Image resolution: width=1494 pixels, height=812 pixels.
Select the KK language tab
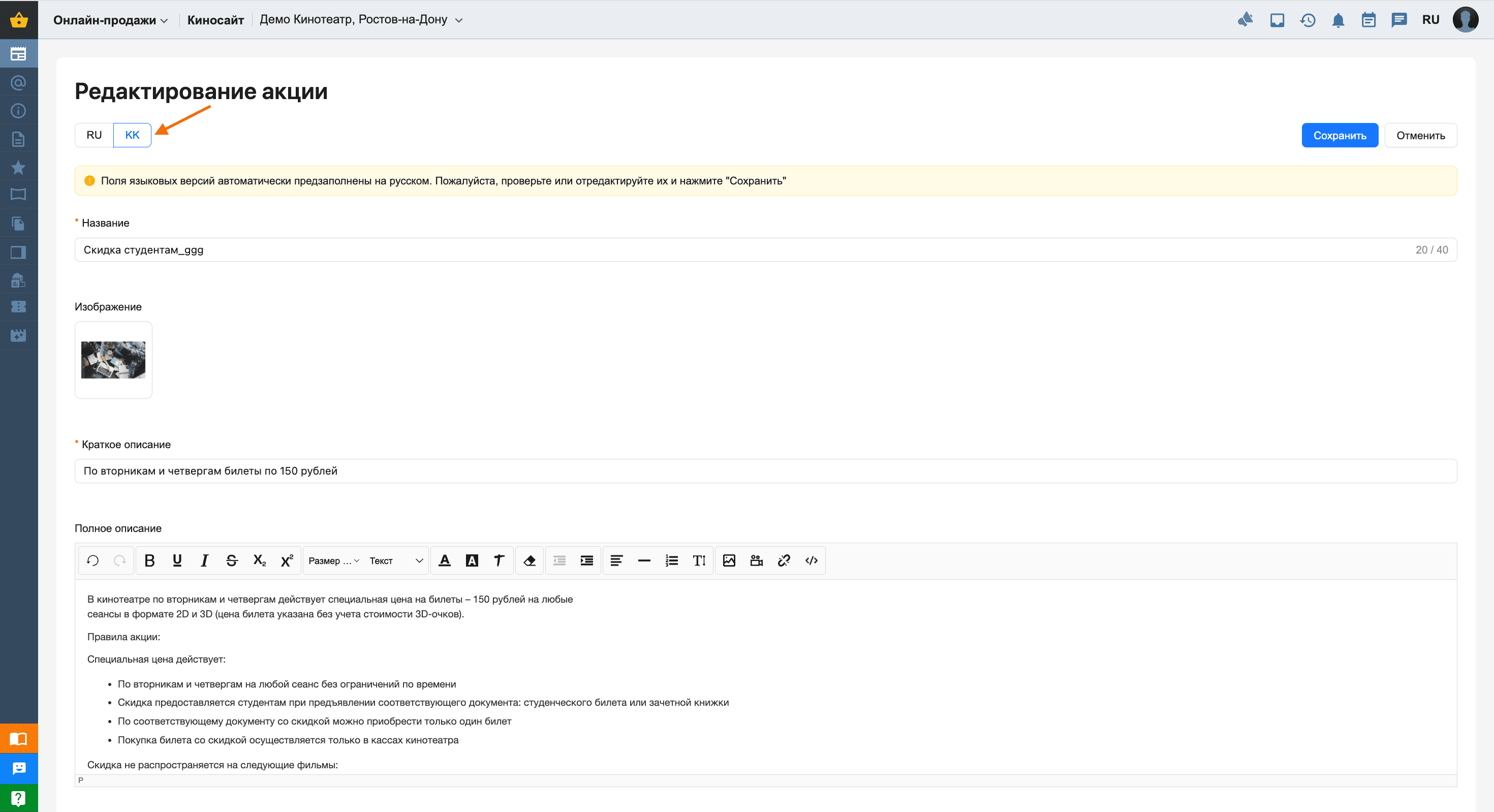tap(132, 135)
